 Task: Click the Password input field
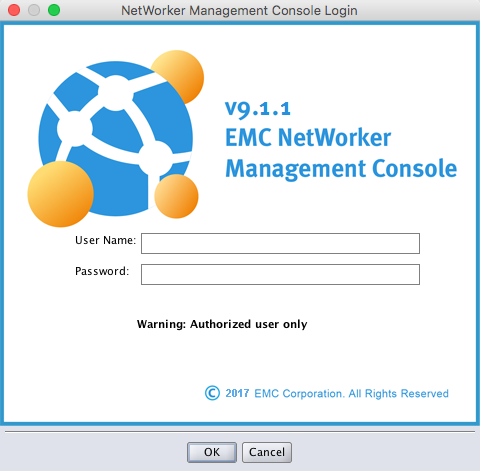tap(280, 274)
